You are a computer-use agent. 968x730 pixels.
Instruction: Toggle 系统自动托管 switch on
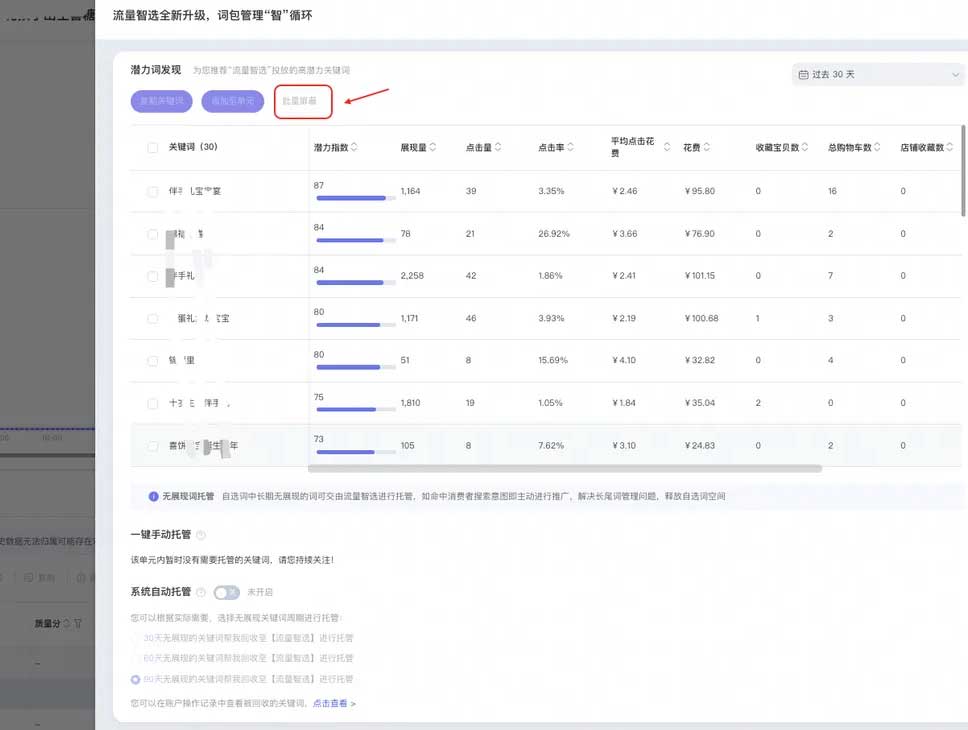[227, 592]
